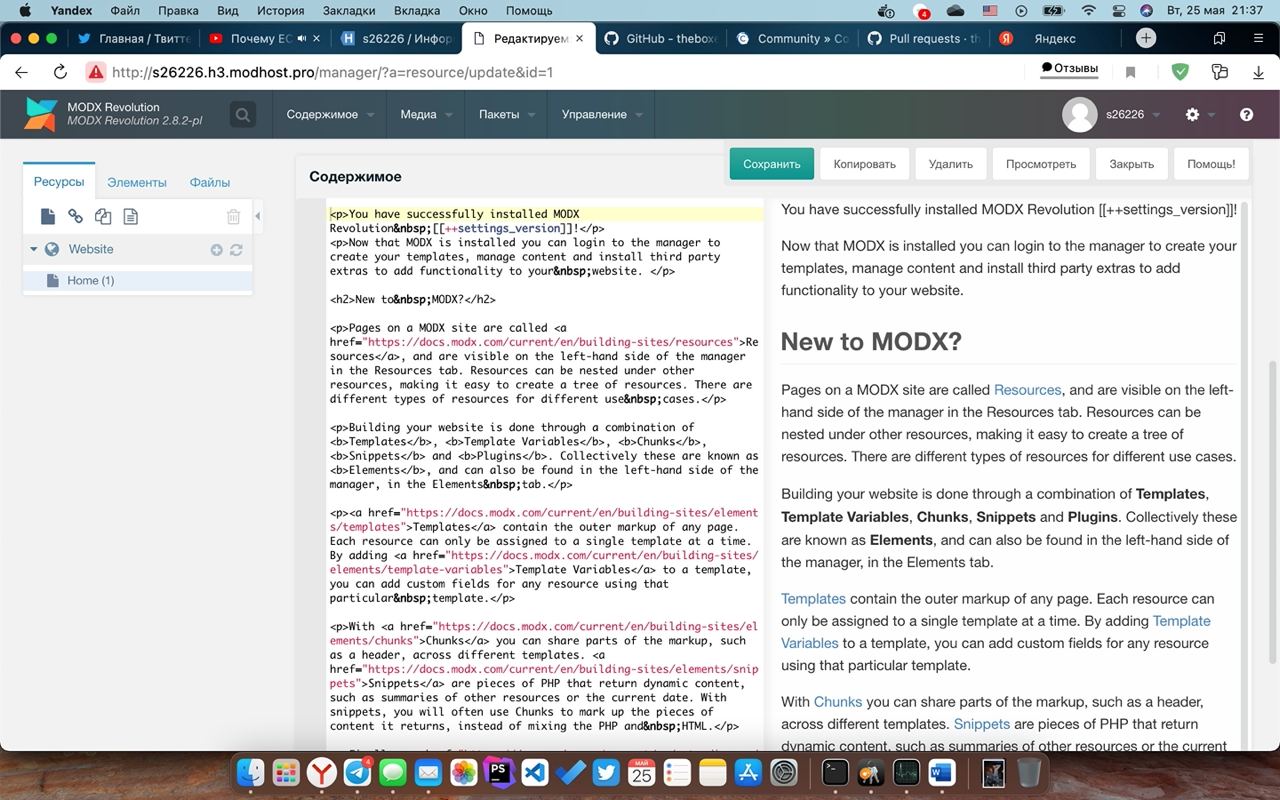This screenshot has width=1280, height=800.
Task: Follow the Template Variables link in preview
Action: [996, 632]
